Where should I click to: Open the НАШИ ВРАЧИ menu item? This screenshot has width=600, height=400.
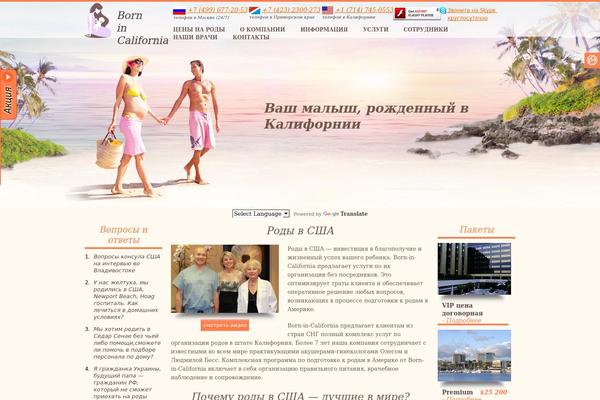pos(195,37)
